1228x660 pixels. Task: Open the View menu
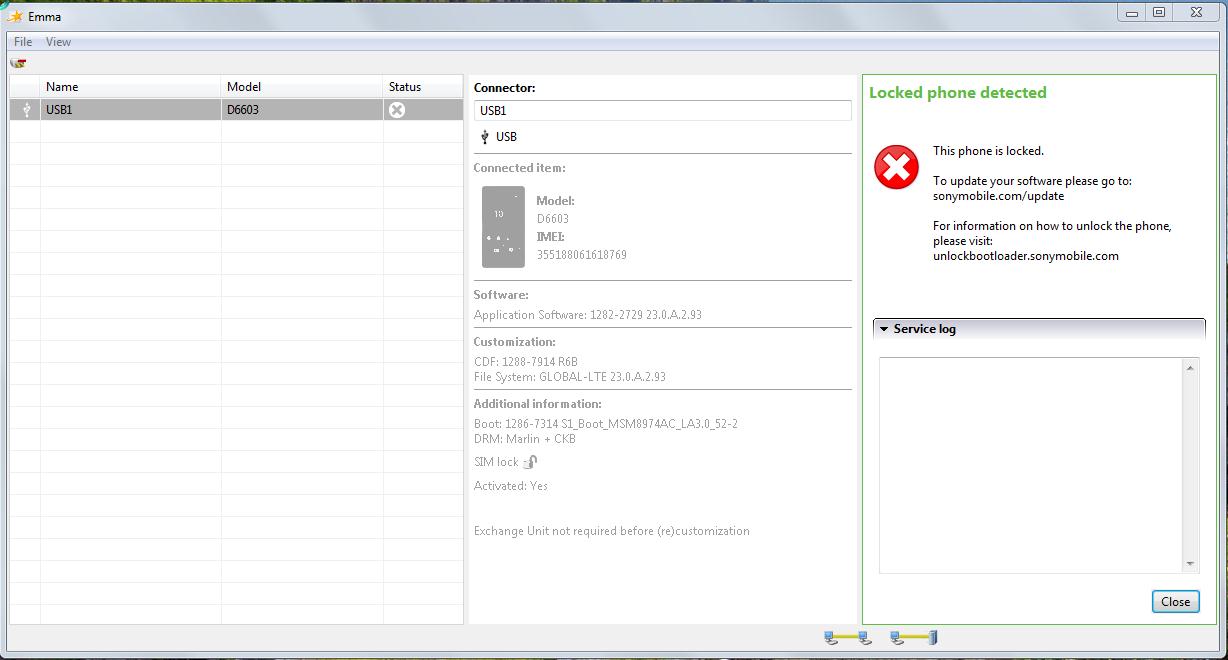click(58, 42)
